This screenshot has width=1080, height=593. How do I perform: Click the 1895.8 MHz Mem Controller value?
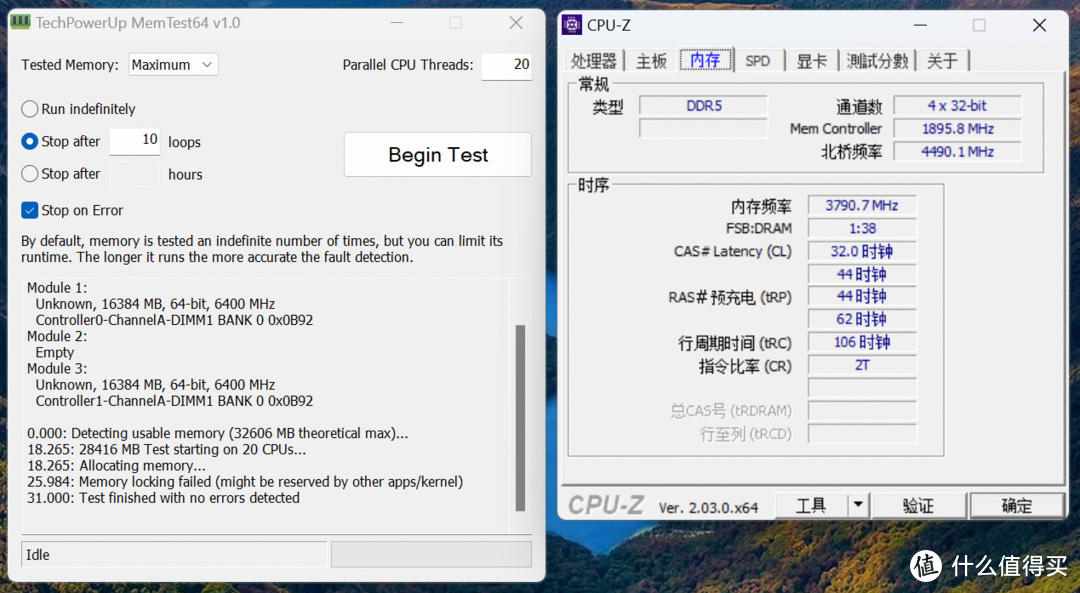click(957, 129)
